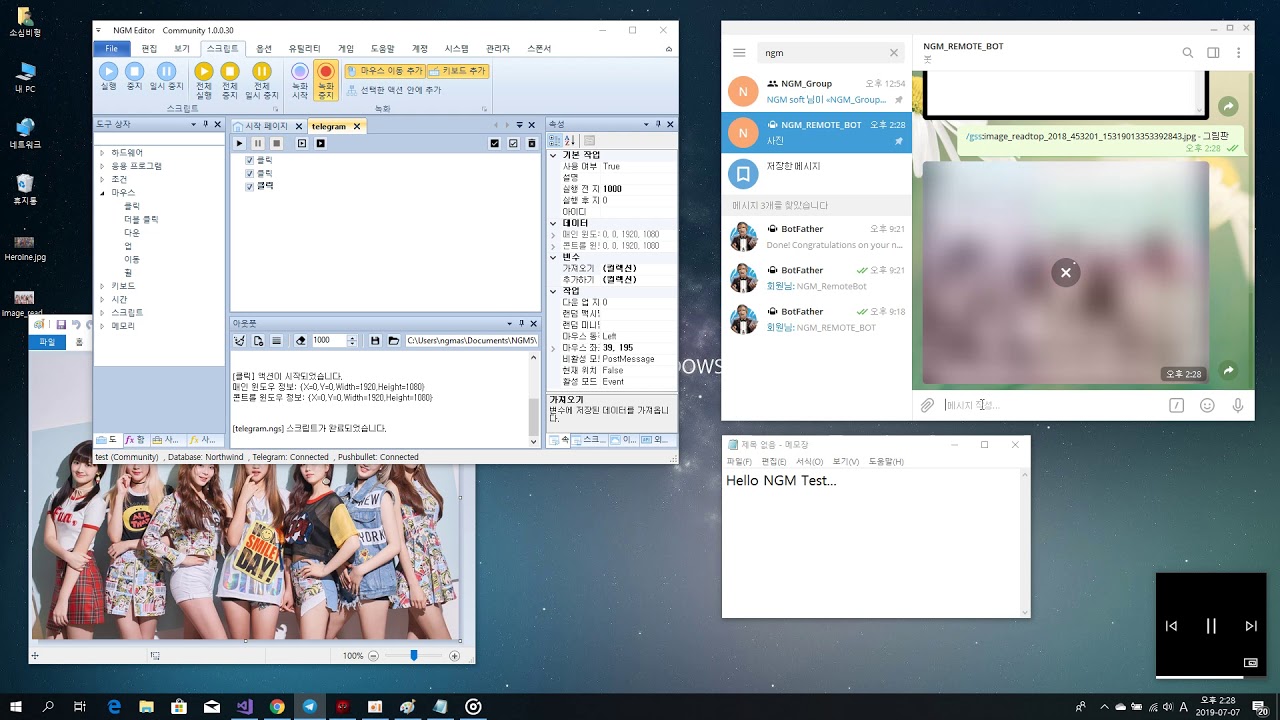Switch to the 편집 ribbon tab
The width and height of the screenshot is (1280, 720).
point(149,48)
